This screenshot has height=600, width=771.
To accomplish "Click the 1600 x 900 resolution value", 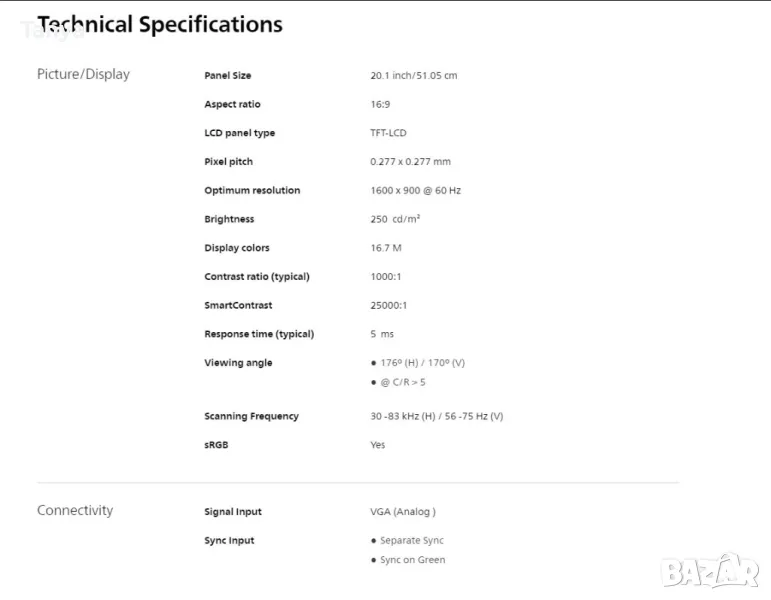I will click(x=415, y=190).
